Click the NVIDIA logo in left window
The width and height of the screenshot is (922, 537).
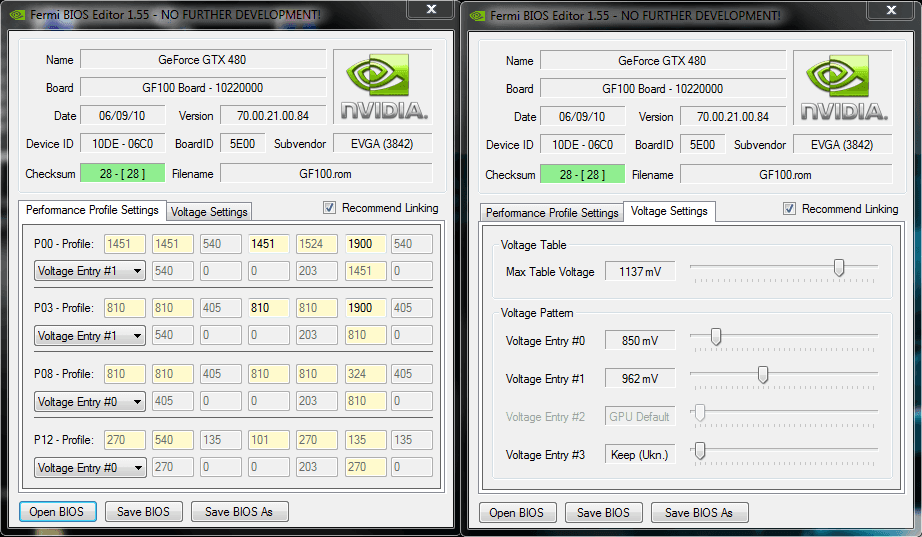(x=383, y=86)
